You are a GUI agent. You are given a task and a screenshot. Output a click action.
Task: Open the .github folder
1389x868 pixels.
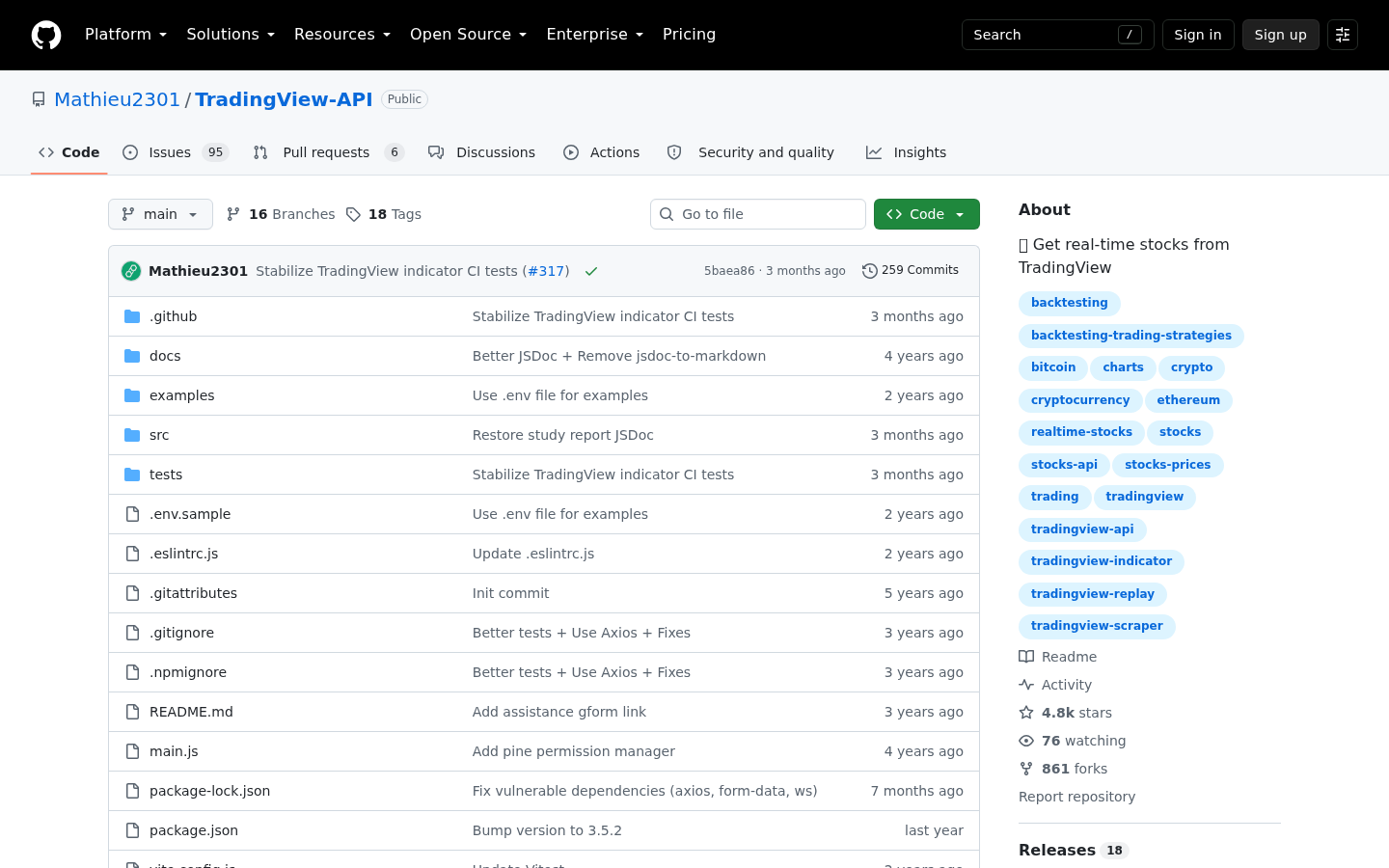coord(173,316)
